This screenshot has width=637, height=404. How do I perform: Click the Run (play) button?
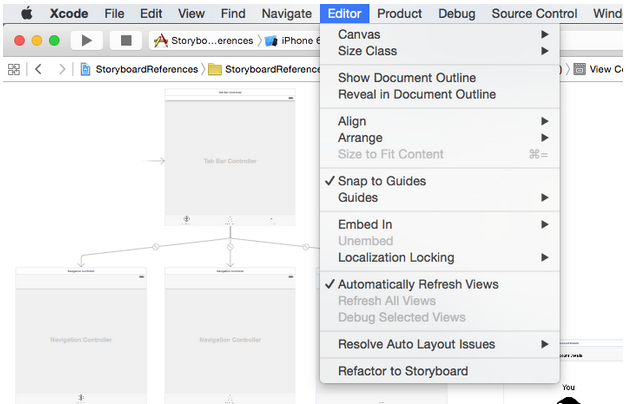click(x=87, y=40)
